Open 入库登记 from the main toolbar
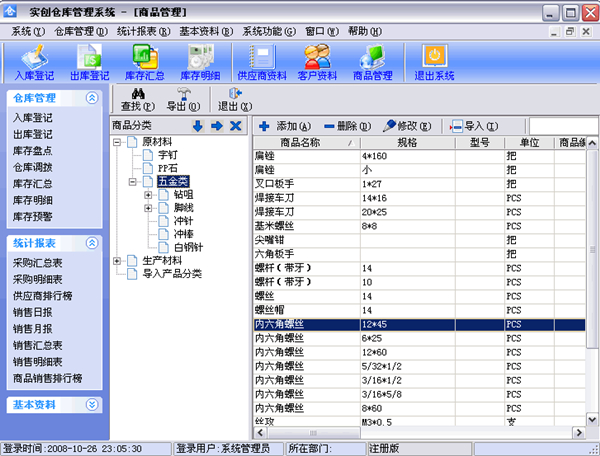The image size is (600, 456). click(x=36, y=60)
